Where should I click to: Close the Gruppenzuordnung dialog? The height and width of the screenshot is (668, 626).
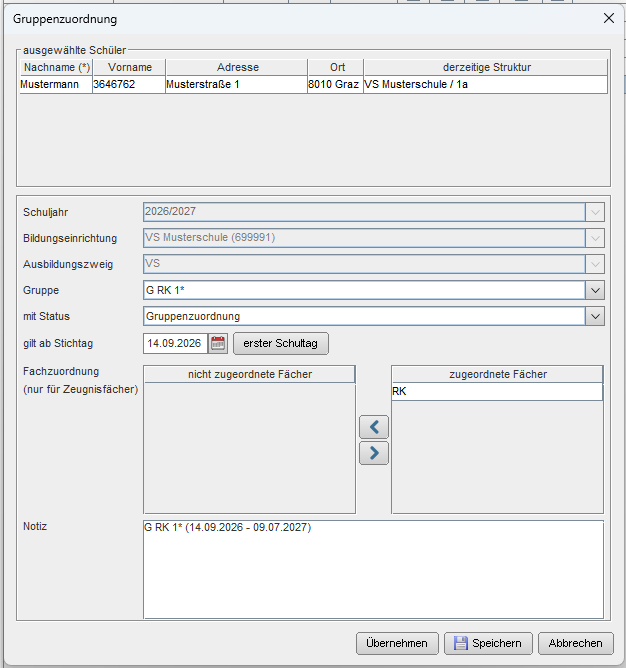pyautogui.click(x=609, y=18)
